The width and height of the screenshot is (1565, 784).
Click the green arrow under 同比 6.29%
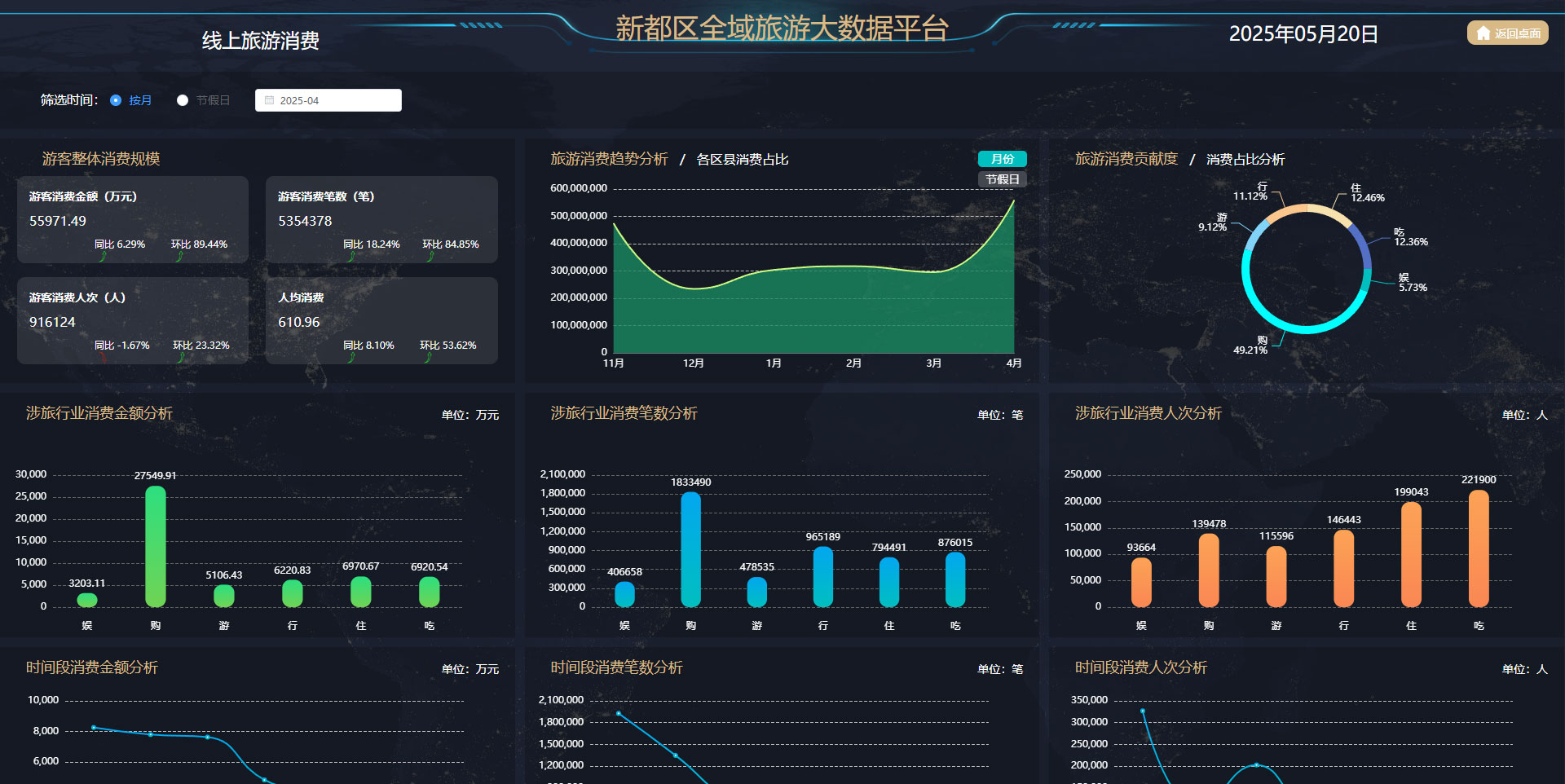(x=104, y=257)
